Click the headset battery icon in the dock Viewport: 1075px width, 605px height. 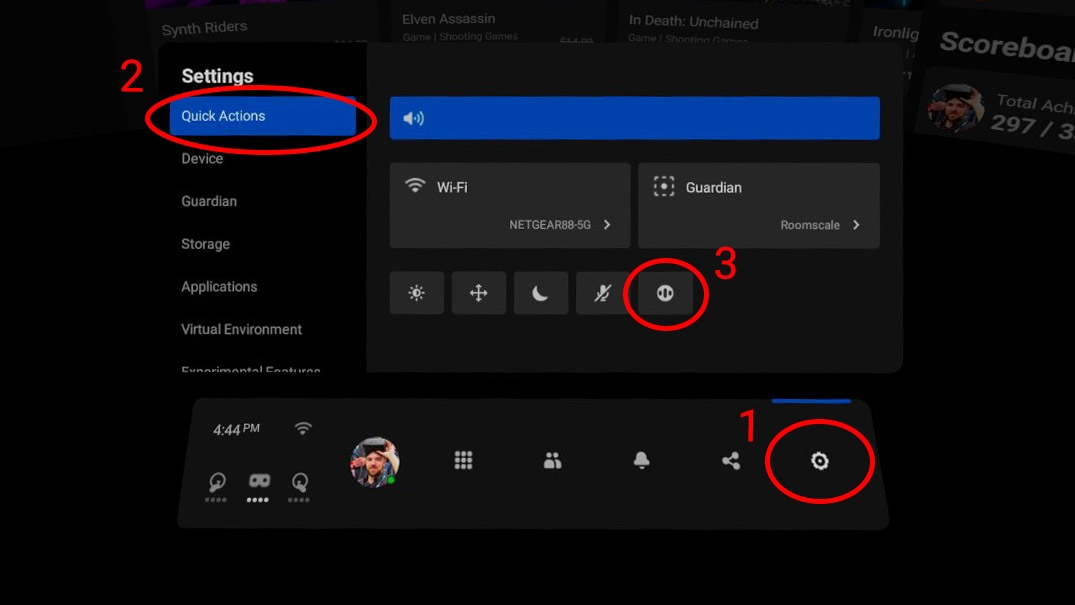(258, 480)
